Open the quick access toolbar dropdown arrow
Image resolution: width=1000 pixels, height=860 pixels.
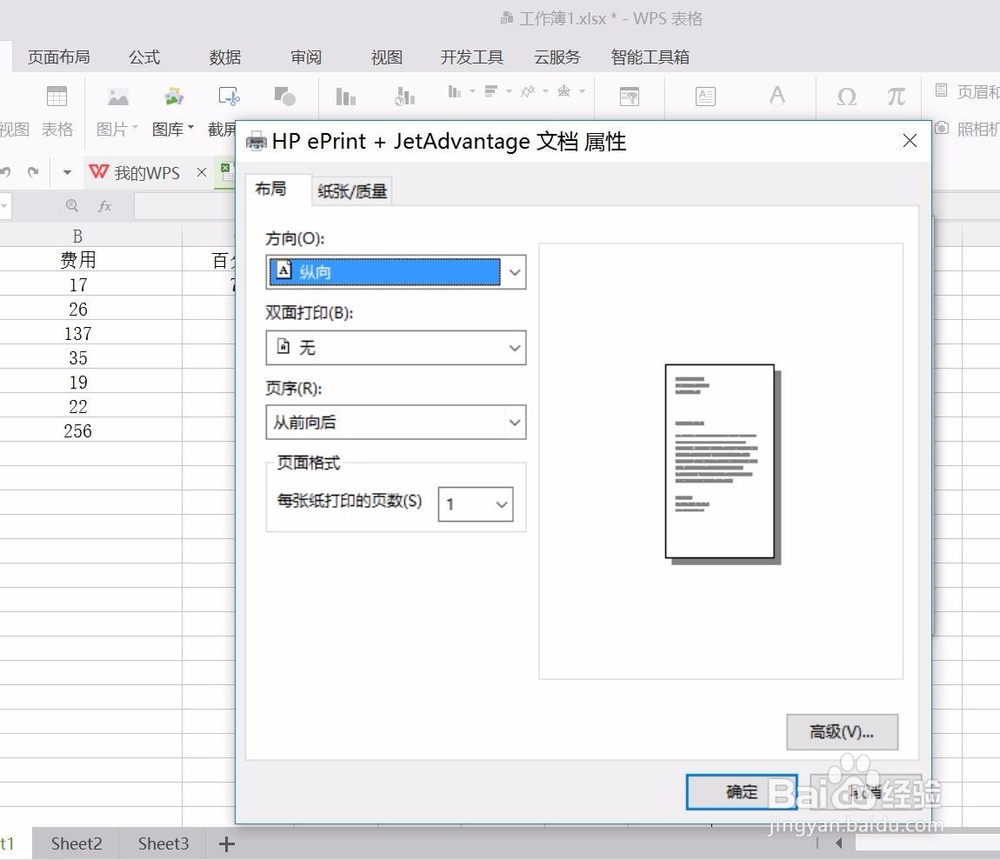click(67, 172)
